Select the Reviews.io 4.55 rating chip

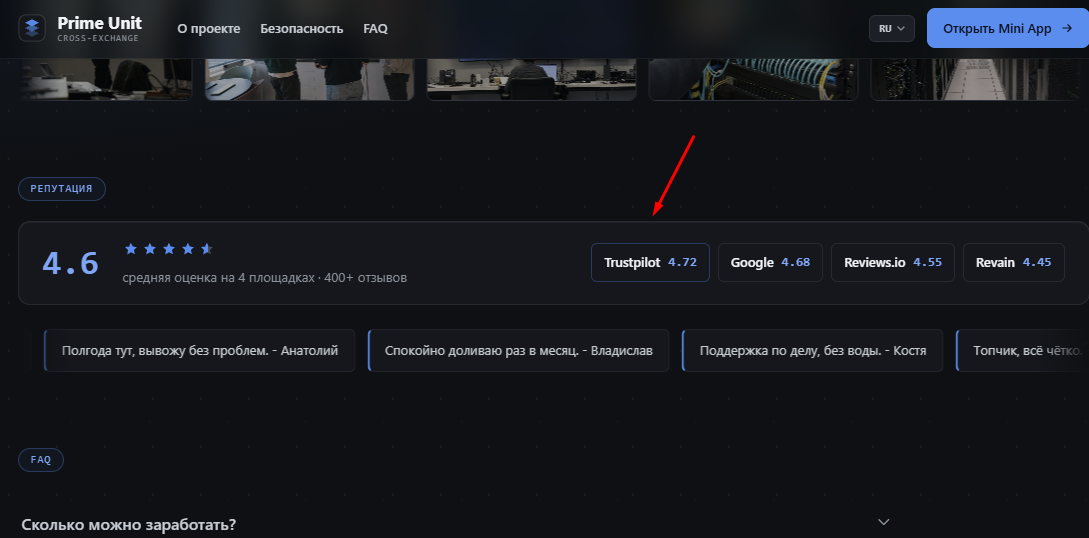click(892, 262)
